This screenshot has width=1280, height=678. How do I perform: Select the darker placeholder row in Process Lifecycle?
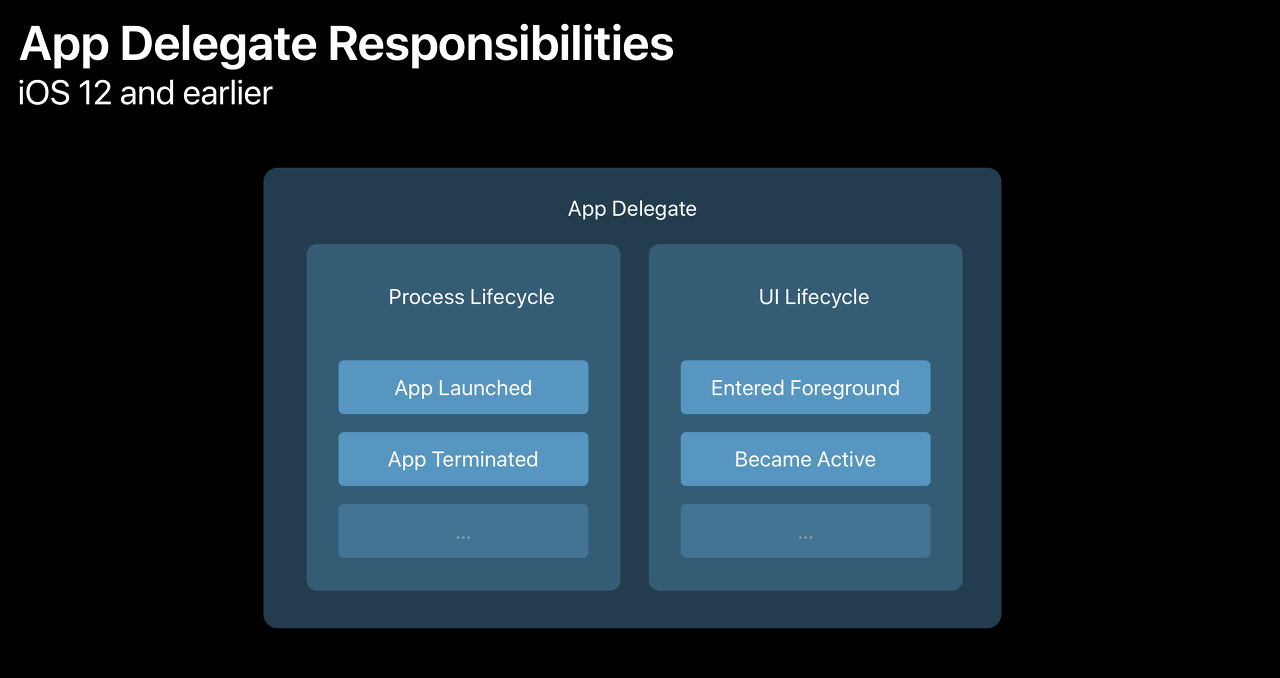point(463,530)
